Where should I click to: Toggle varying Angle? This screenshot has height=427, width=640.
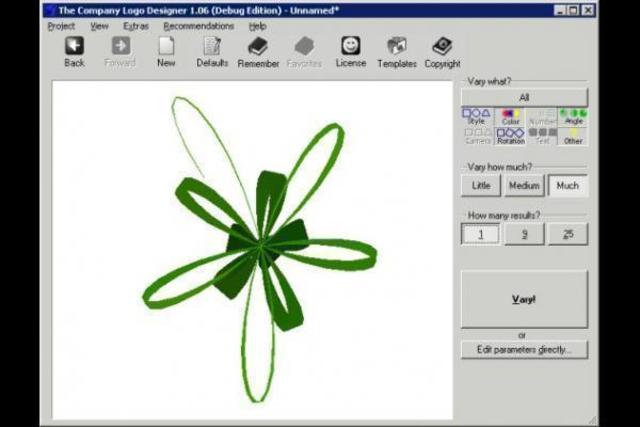573,117
